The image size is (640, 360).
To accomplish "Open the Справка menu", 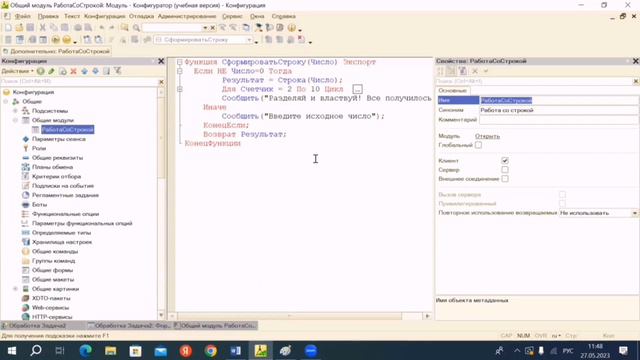I will tap(283, 16).
